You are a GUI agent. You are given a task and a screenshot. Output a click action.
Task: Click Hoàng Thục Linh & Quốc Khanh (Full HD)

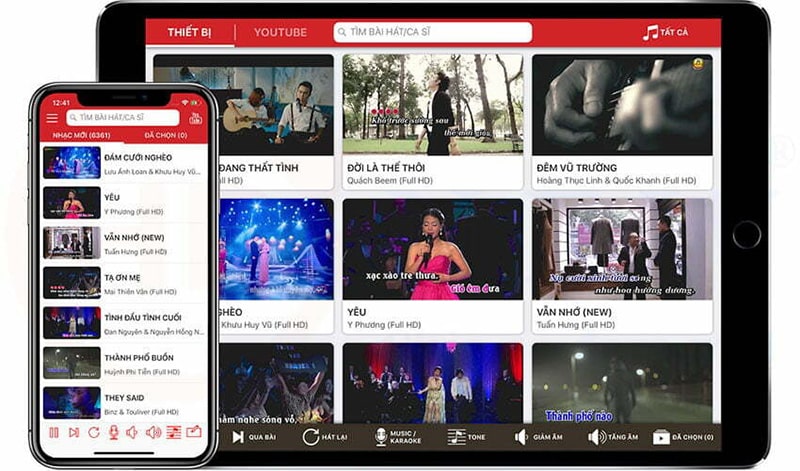[x=616, y=181]
